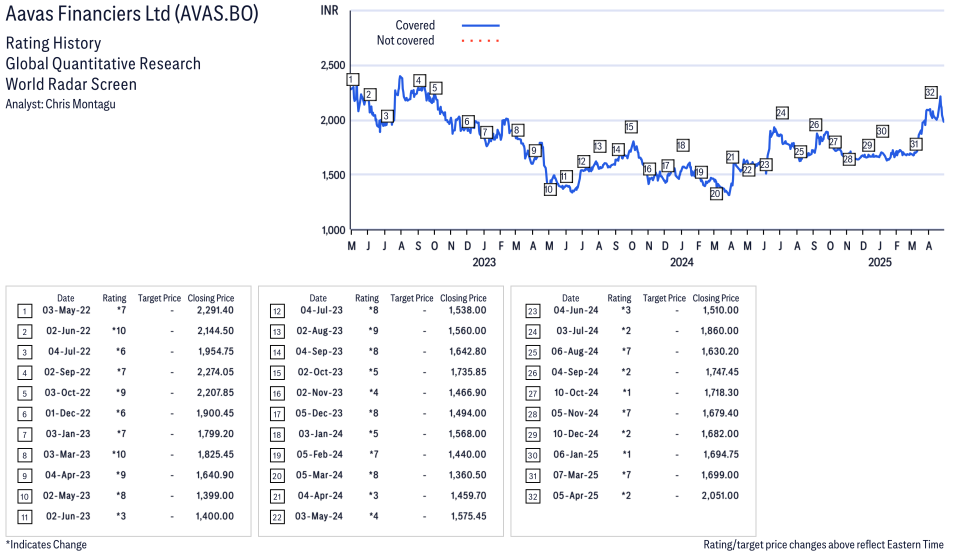
Task: Click the blue Covered legend line
Action: [481, 26]
